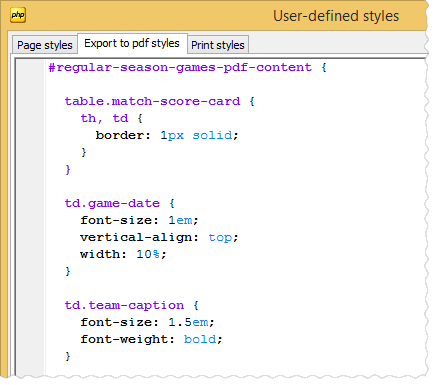Switch to the Page styles tab
This screenshot has height=385, width=439.
[x=45, y=45]
